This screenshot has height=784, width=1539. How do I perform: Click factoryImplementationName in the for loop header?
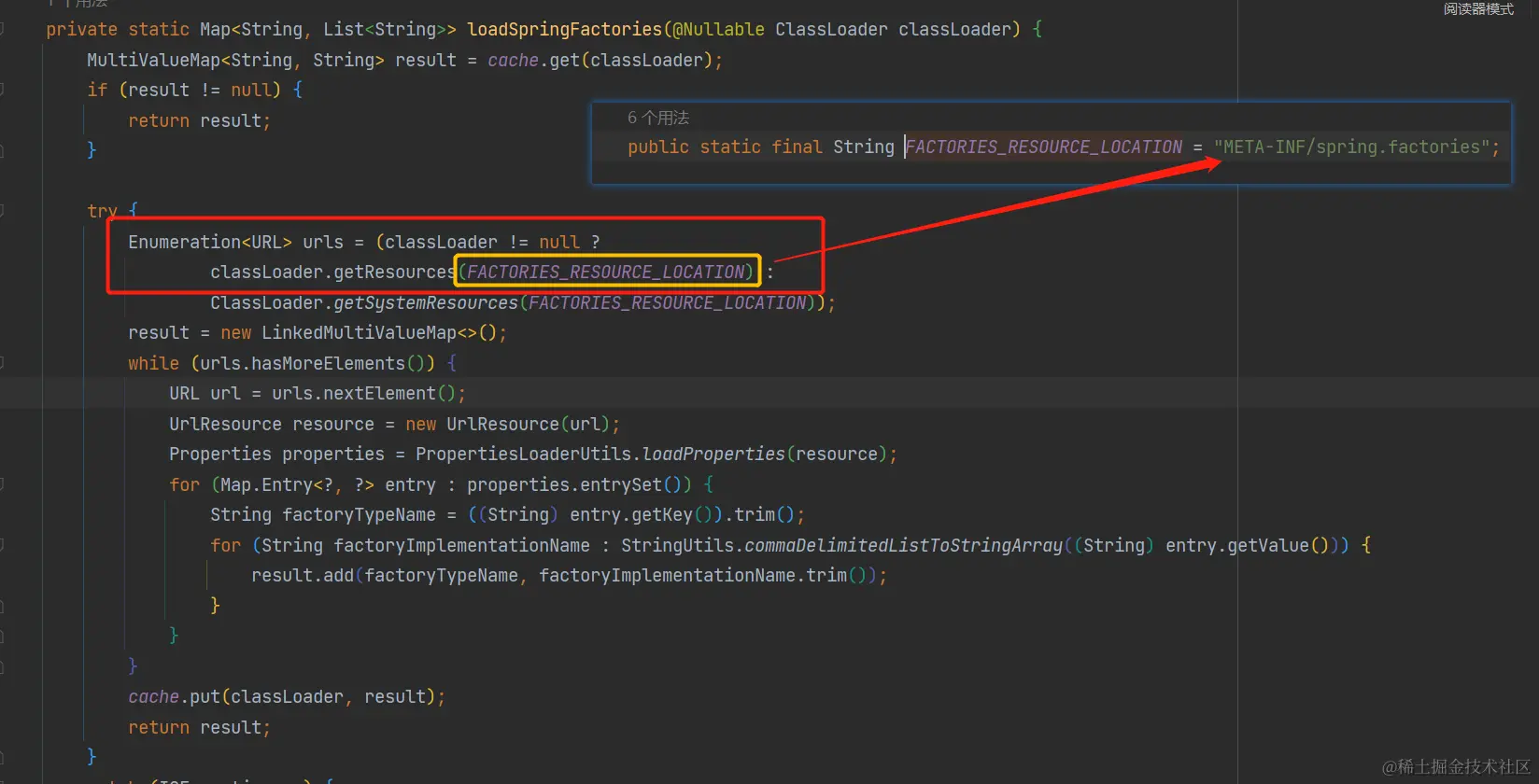coord(461,546)
